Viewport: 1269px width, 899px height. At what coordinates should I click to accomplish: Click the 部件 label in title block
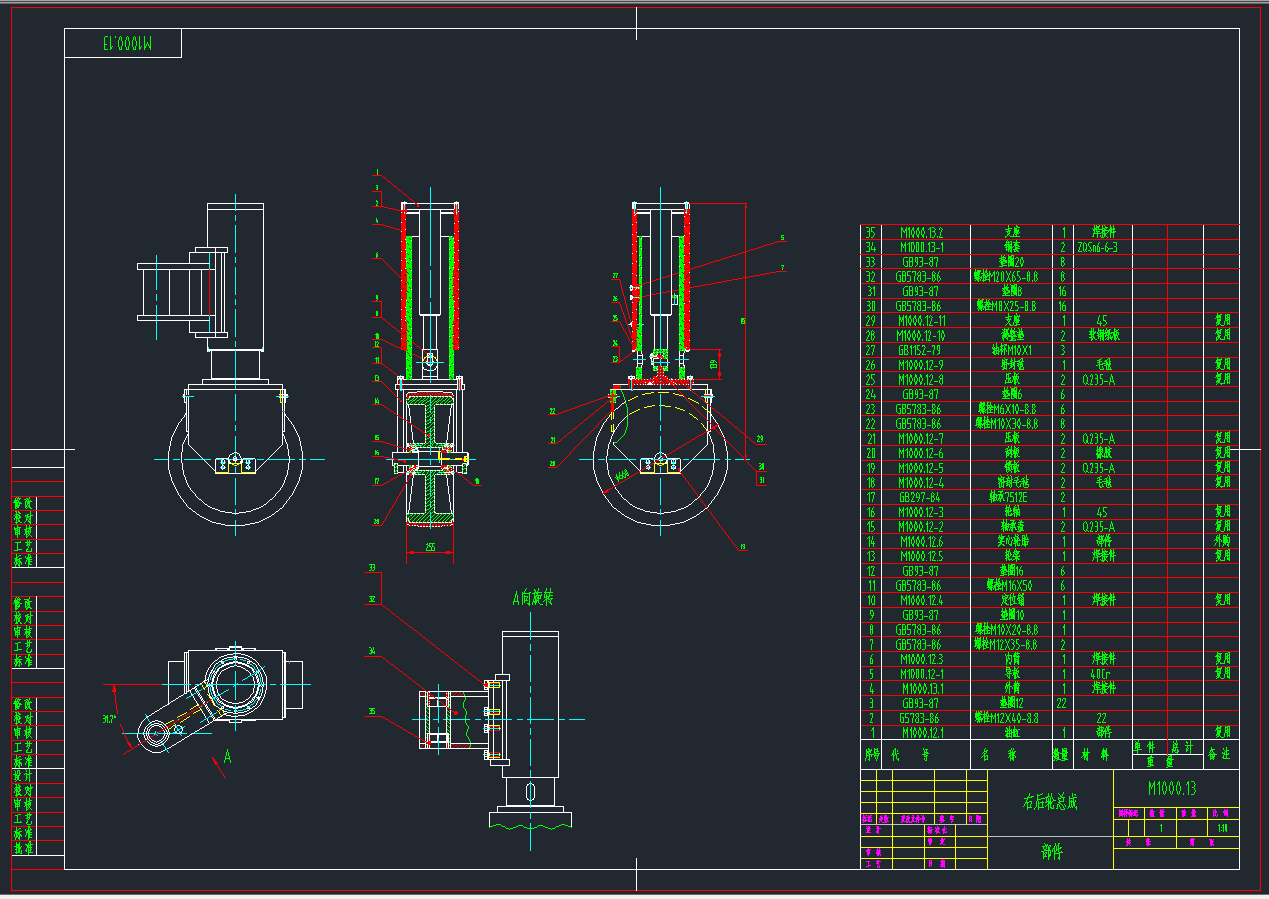coord(1051,852)
